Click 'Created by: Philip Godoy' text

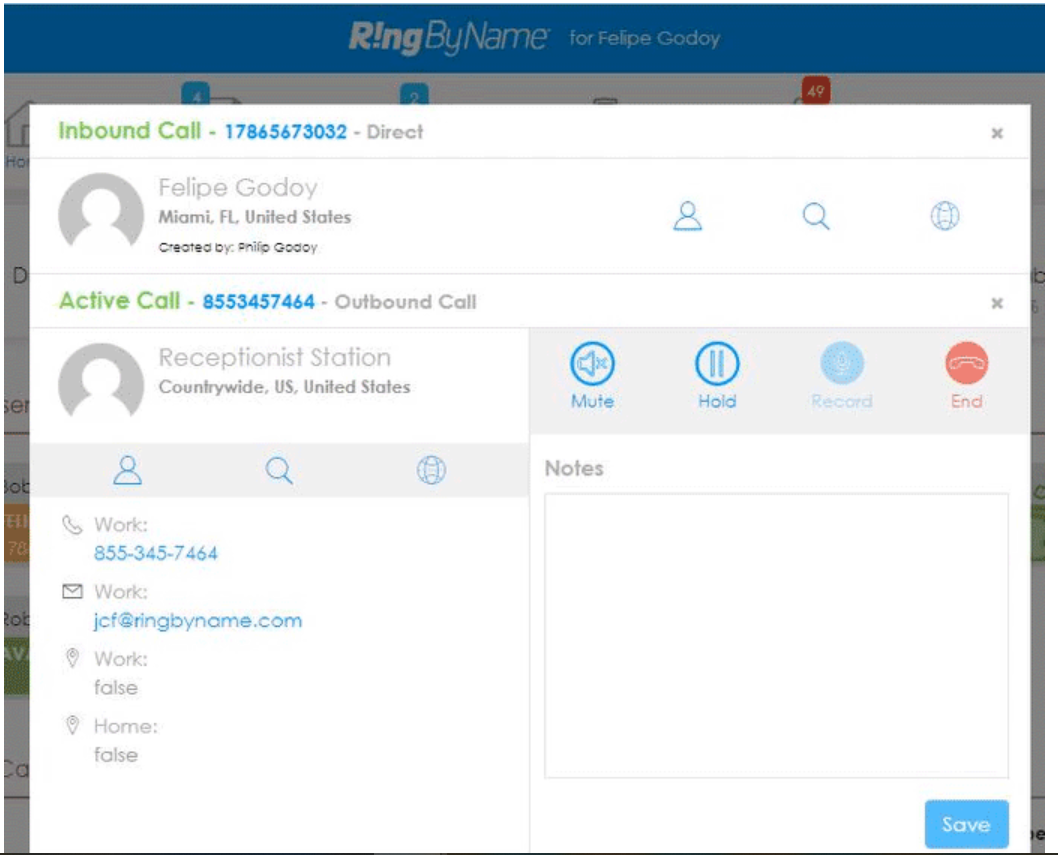[238, 247]
